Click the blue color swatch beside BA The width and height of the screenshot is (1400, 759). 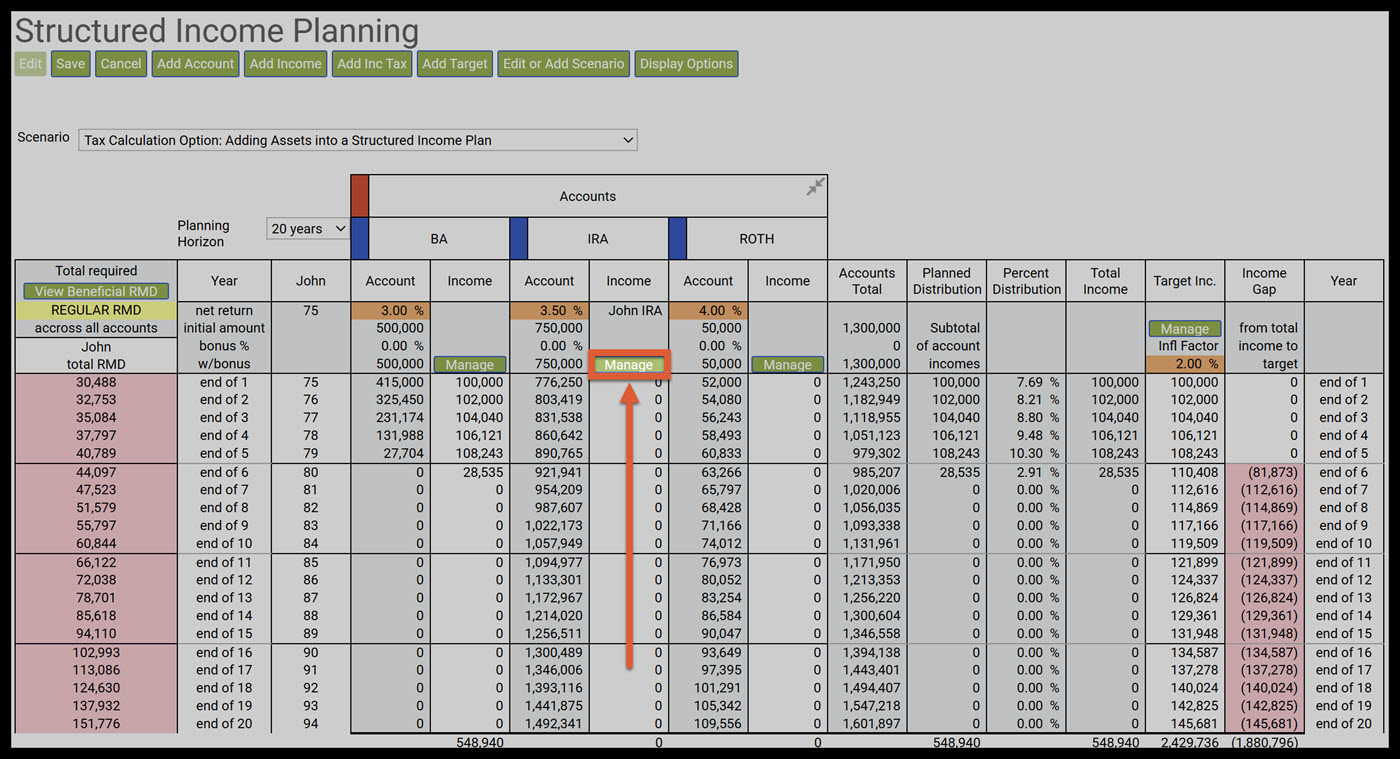point(360,239)
